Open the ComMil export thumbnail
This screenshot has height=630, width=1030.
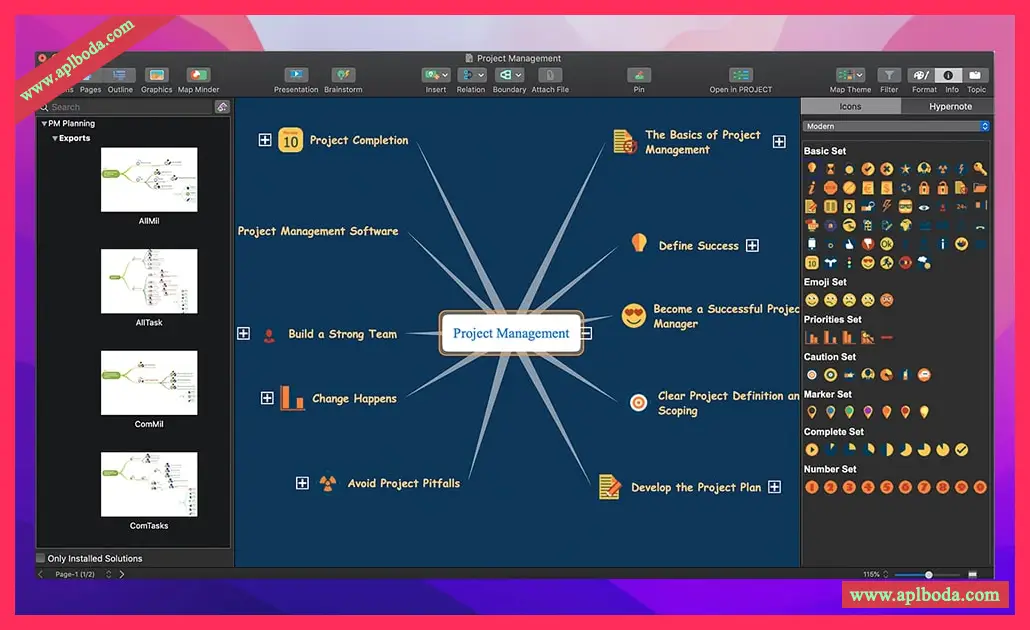[x=149, y=382]
